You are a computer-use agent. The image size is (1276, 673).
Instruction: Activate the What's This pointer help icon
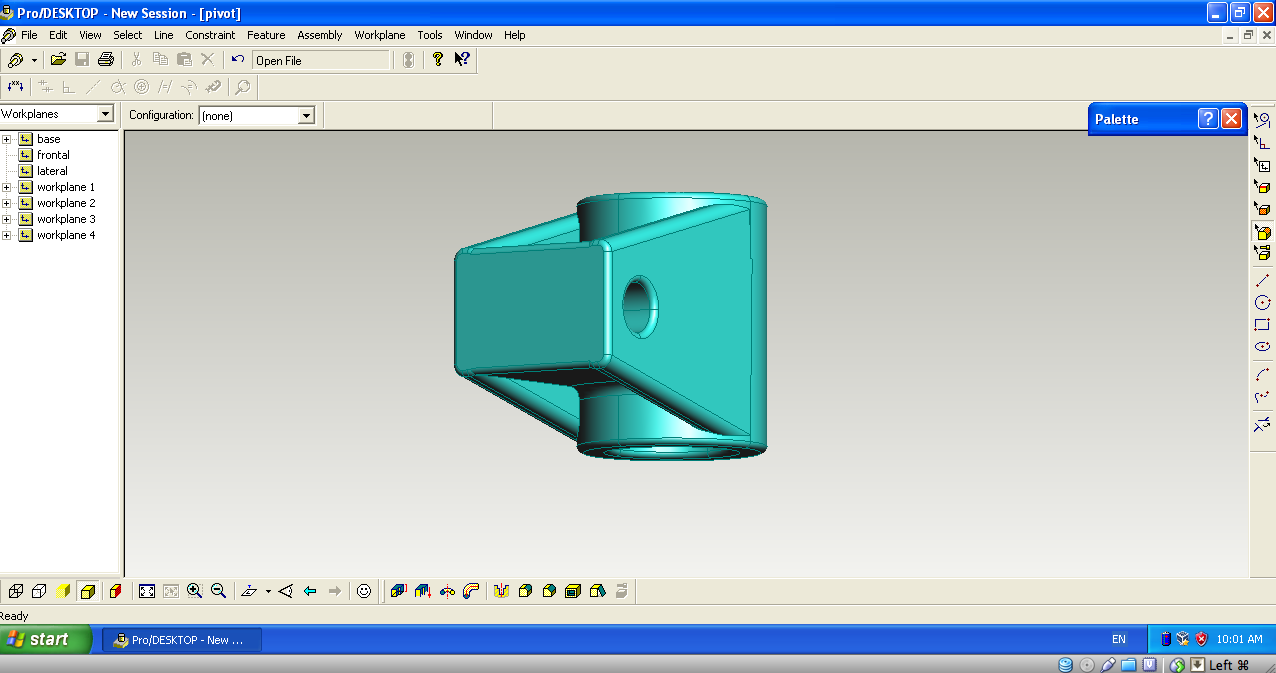(462, 60)
